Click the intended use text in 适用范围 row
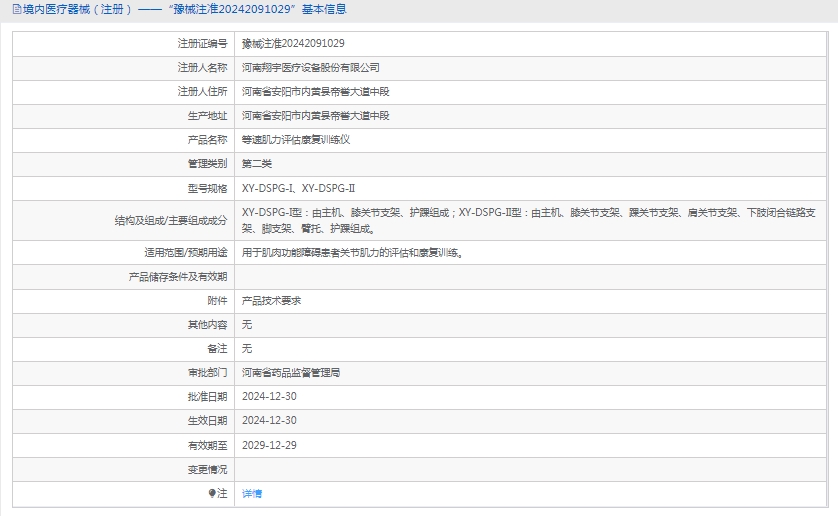Image resolution: width=838 pixels, height=516 pixels. (x=352, y=253)
